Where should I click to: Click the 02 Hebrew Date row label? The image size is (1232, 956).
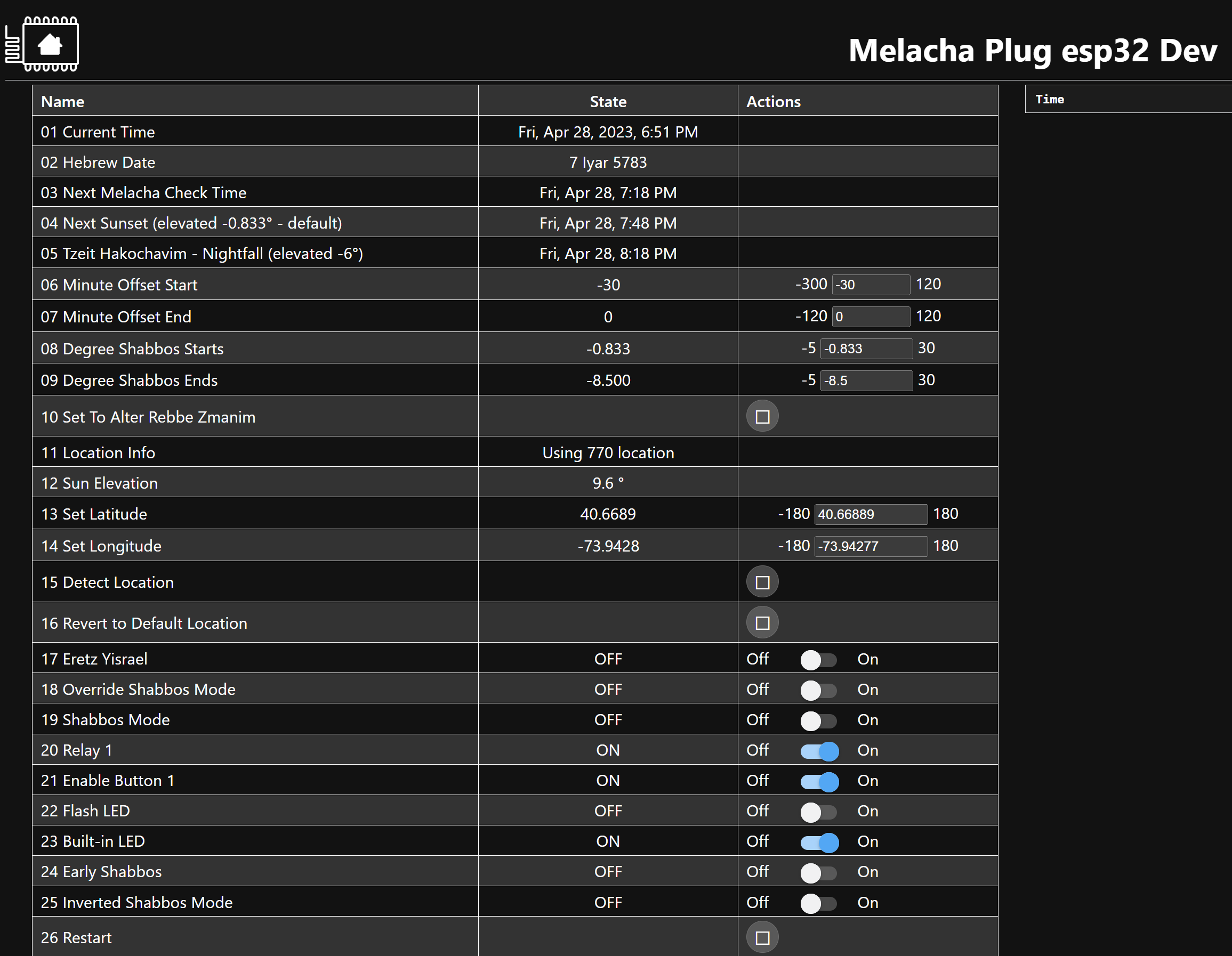tap(98, 163)
